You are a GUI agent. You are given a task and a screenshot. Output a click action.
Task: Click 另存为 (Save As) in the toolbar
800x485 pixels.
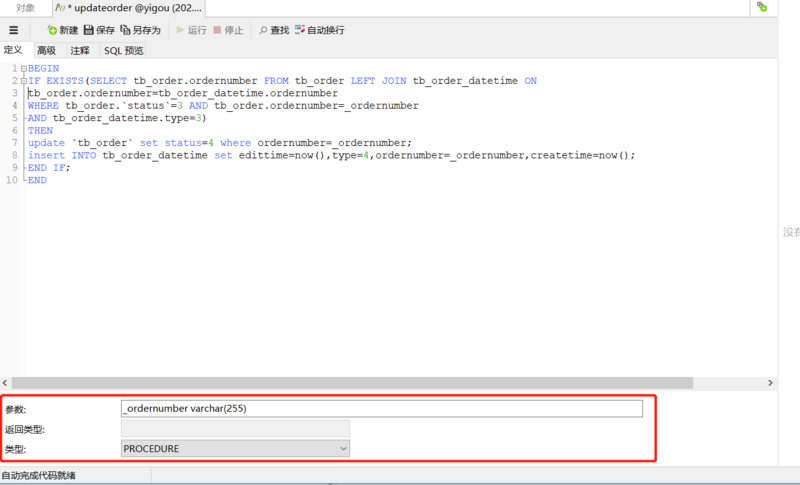[x=140, y=30]
